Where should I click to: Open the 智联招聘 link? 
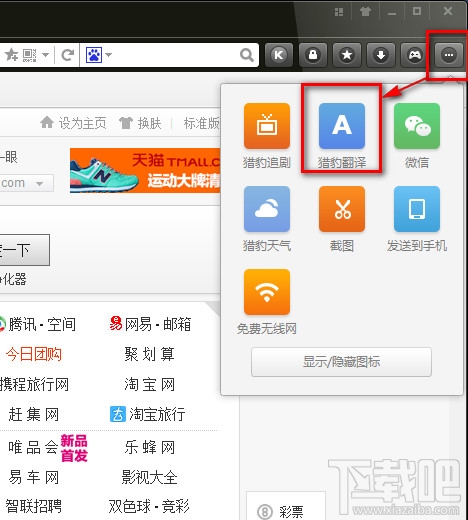pyautogui.click(x=34, y=506)
